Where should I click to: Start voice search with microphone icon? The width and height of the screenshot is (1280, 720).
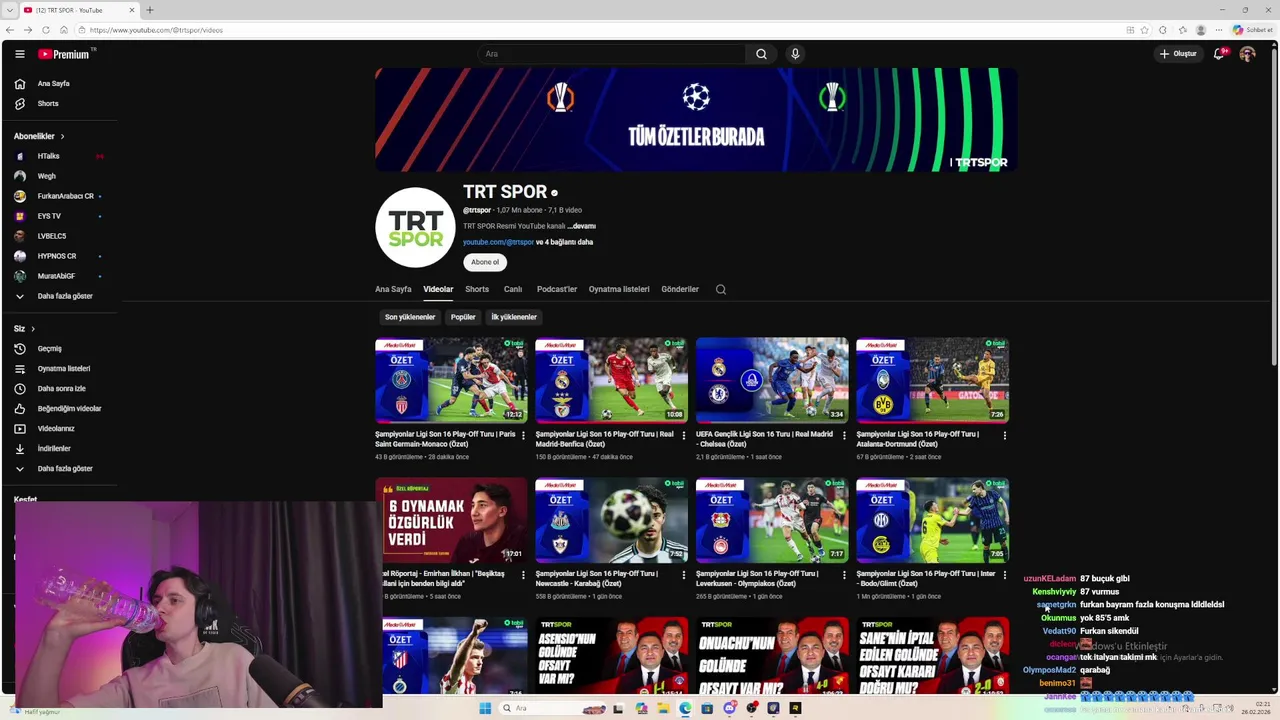click(x=795, y=54)
